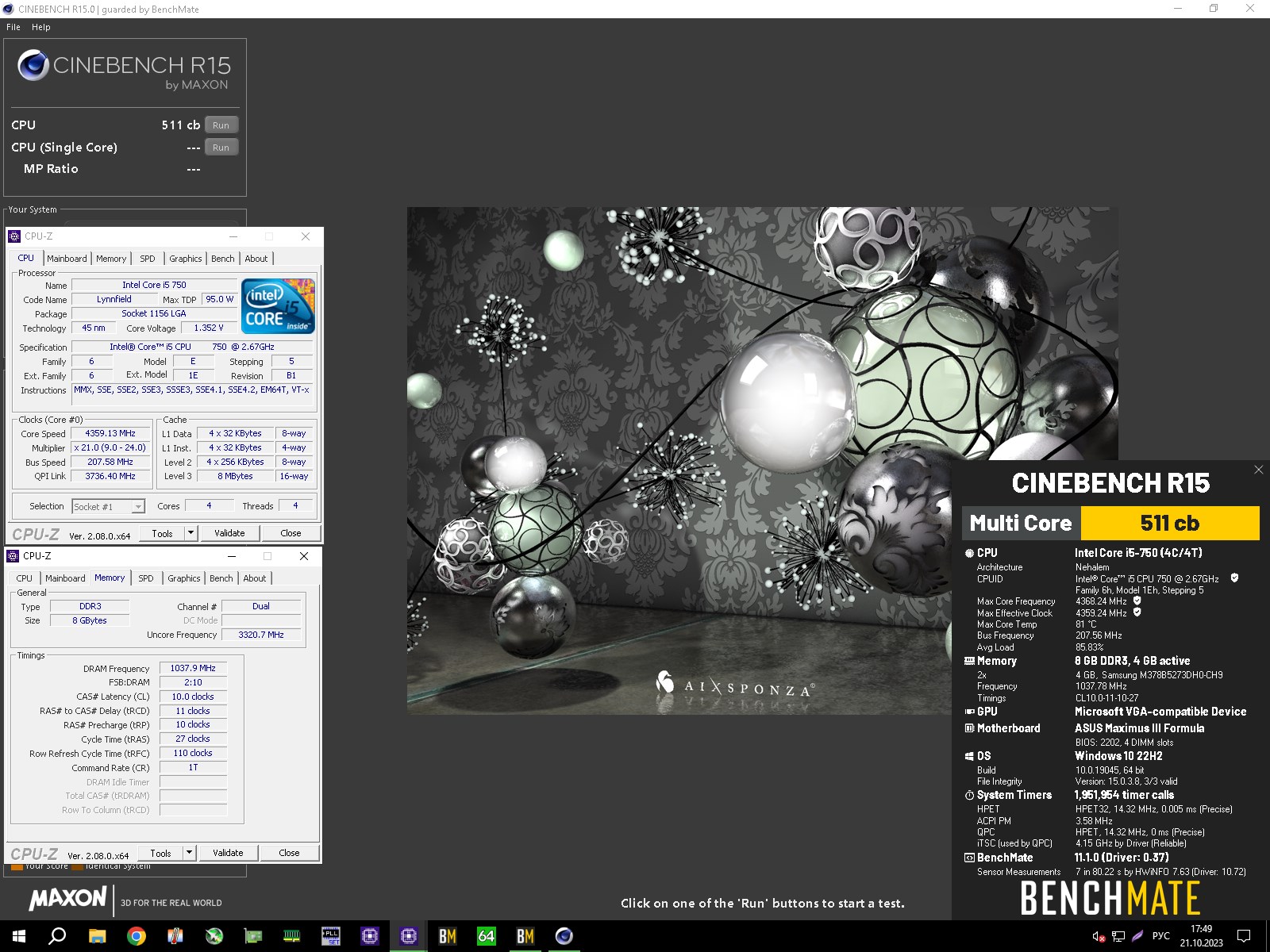
Task: Open the thermometer temperature app in taskbar
Action: point(175,936)
